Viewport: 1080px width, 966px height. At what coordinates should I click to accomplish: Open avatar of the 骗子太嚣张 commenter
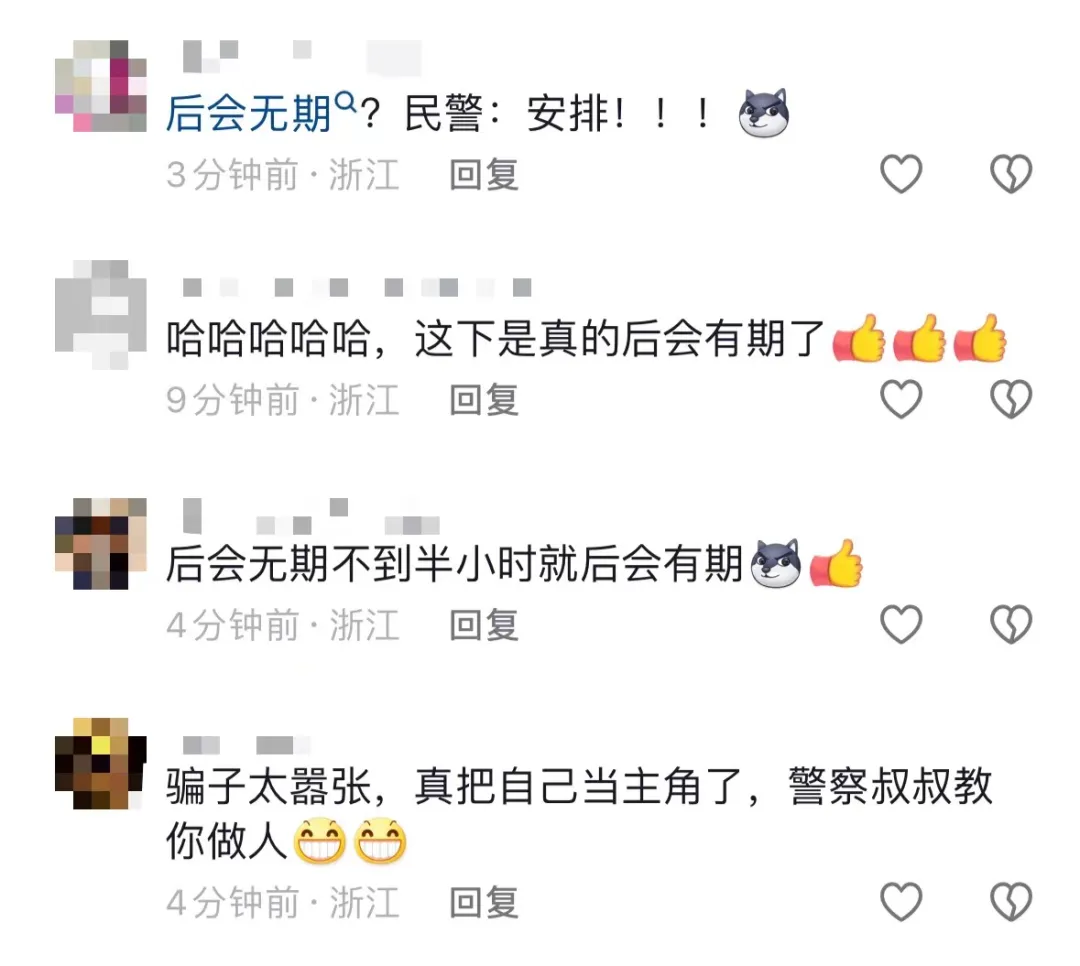[101, 763]
